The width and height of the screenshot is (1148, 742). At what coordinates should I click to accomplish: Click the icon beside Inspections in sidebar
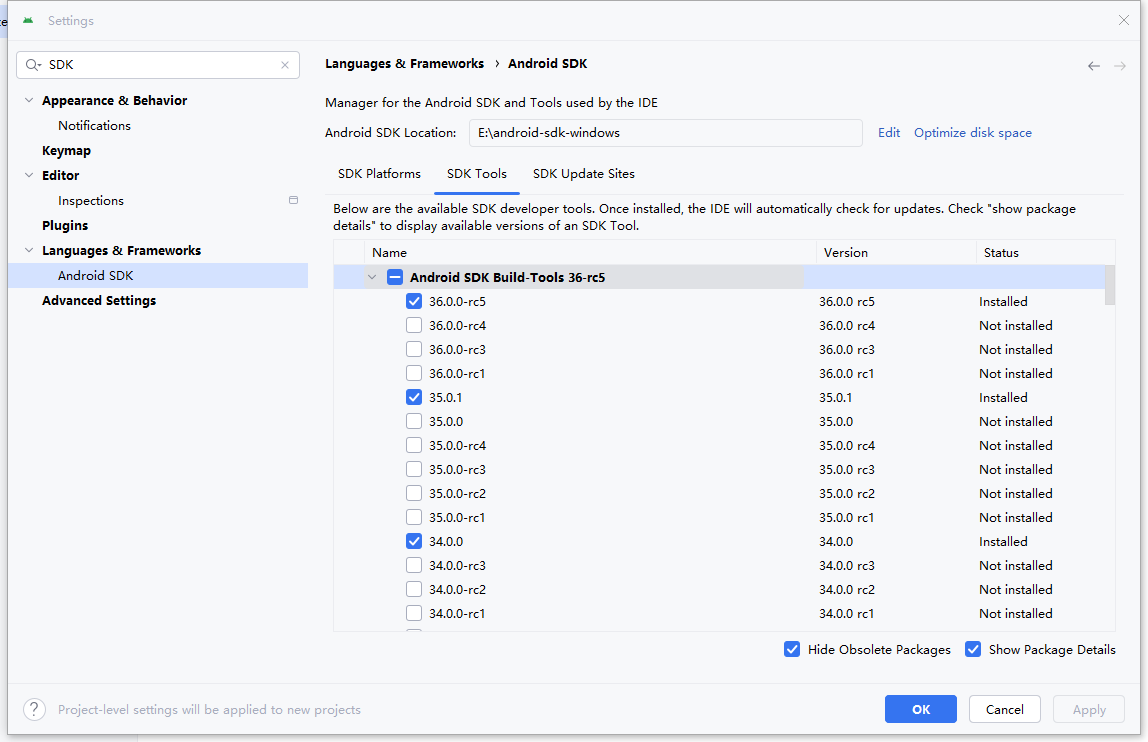click(293, 199)
